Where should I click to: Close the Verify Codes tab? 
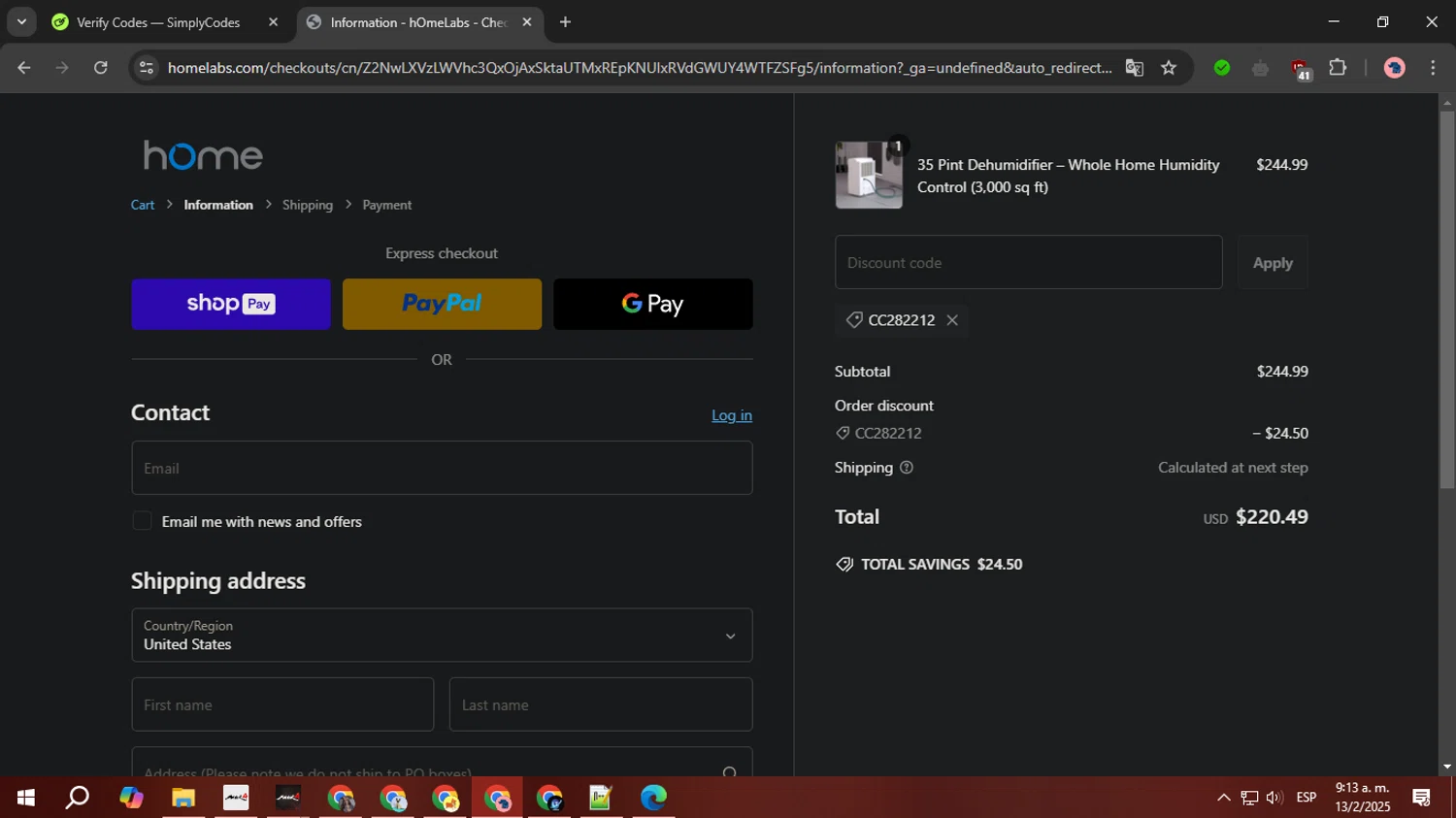[273, 22]
